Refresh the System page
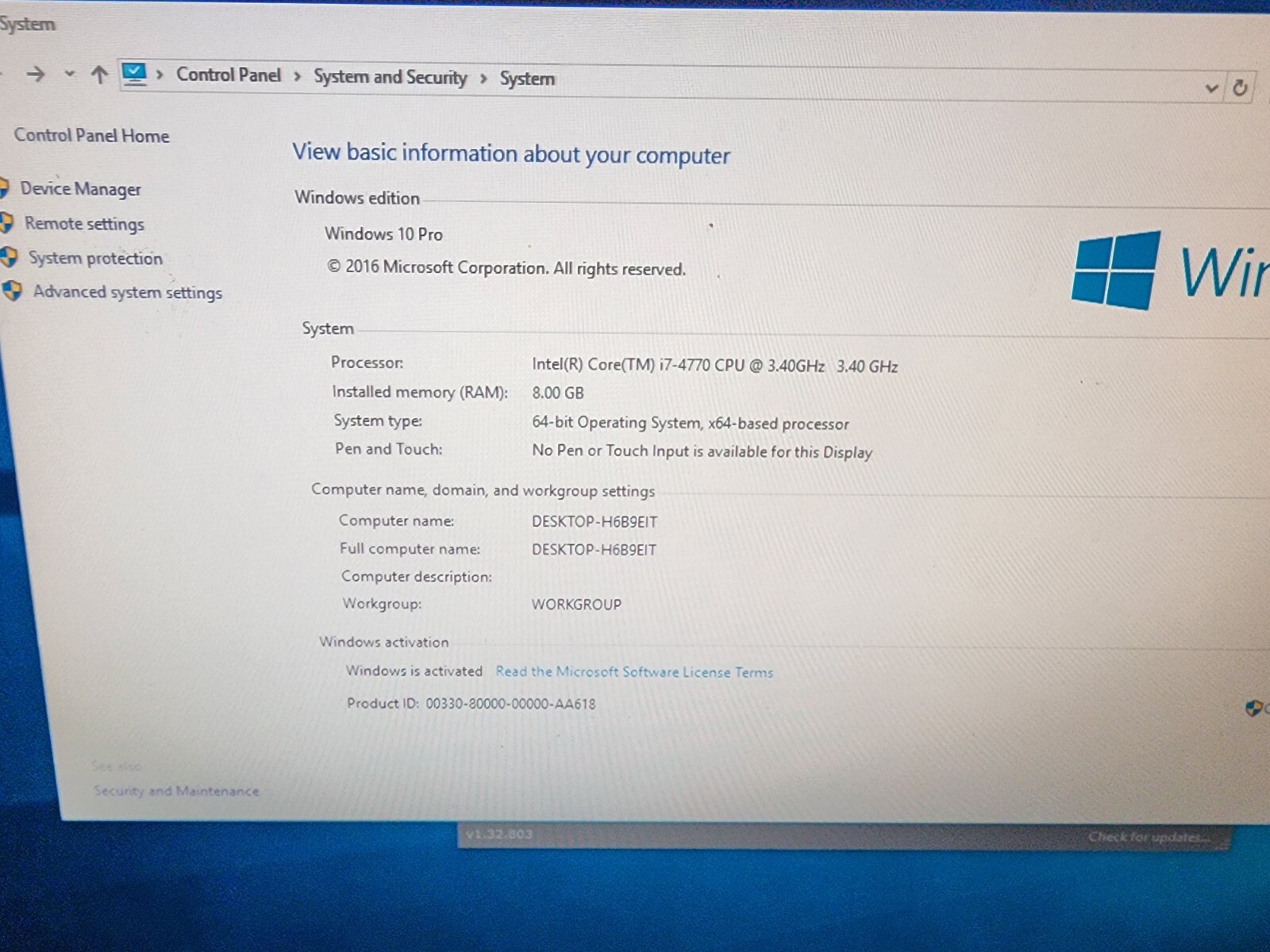The height and width of the screenshot is (952, 1270). tap(1240, 87)
